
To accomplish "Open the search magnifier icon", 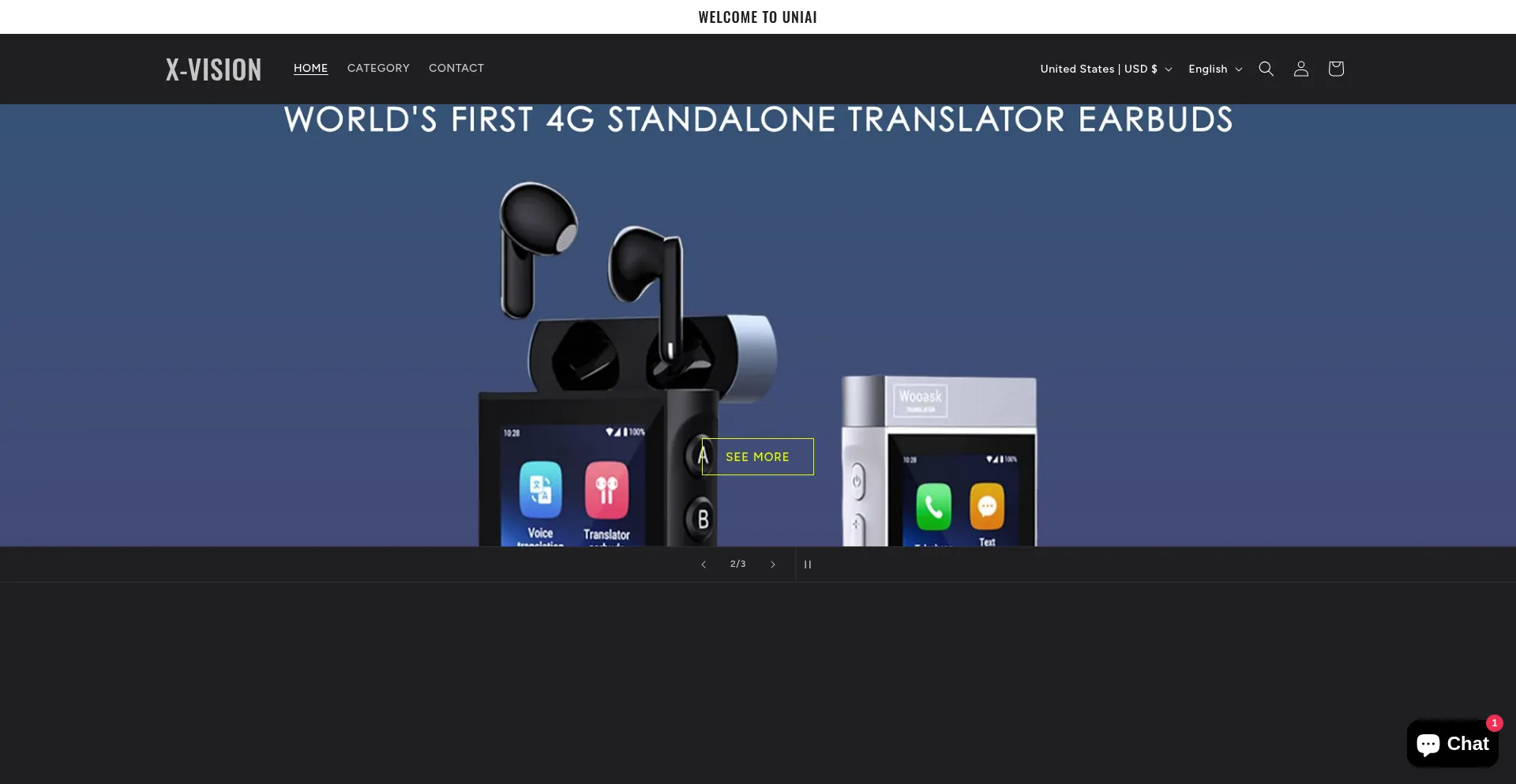I will (x=1266, y=69).
